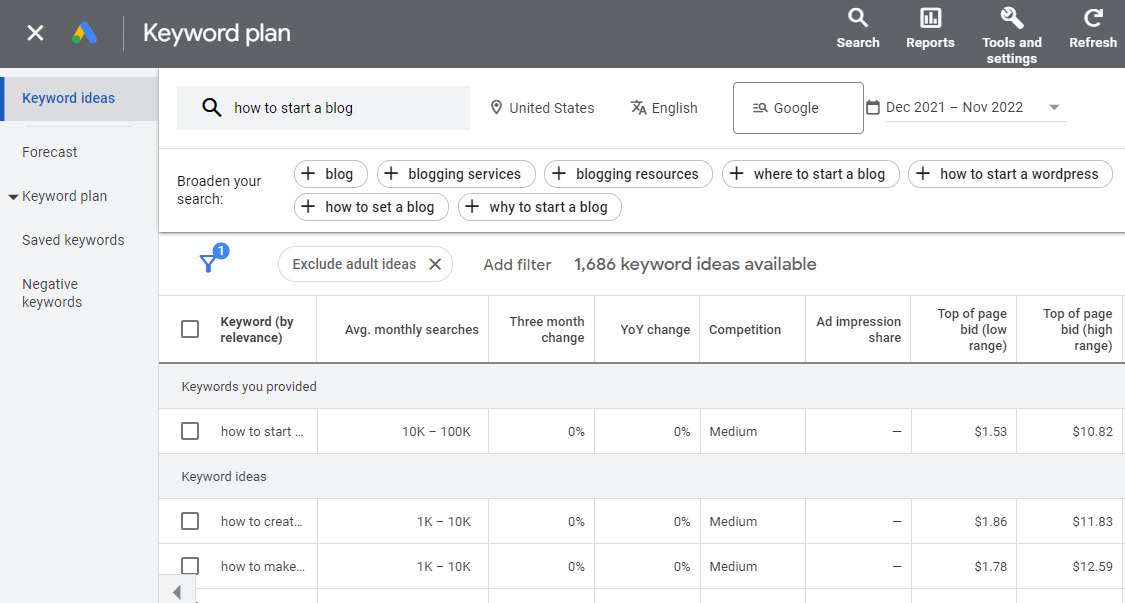Toggle the select-all keywords header checkbox

(190, 329)
